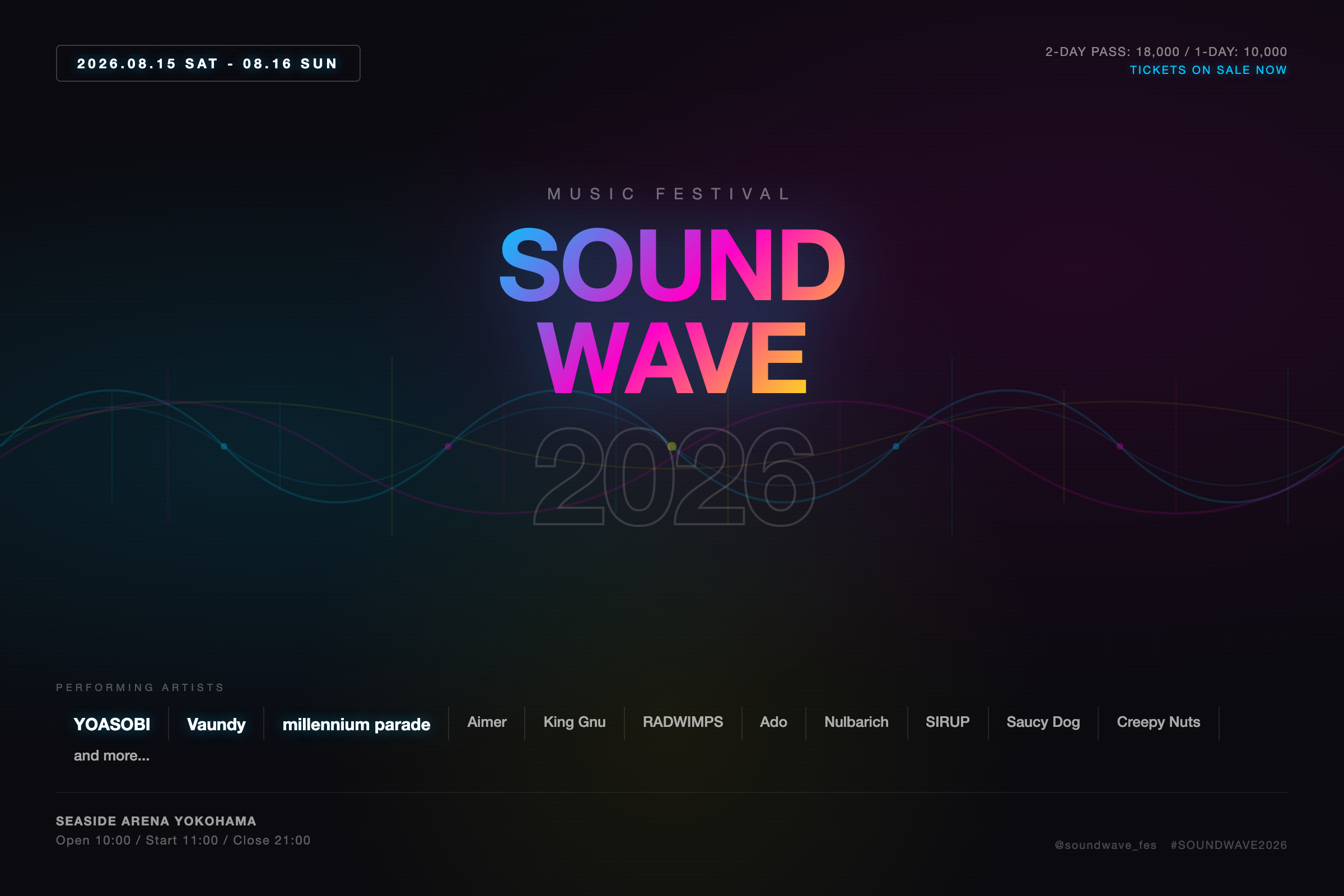The height and width of the screenshot is (896, 1344).
Task: Click the RADWIMPS artist name
Action: (x=682, y=722)
